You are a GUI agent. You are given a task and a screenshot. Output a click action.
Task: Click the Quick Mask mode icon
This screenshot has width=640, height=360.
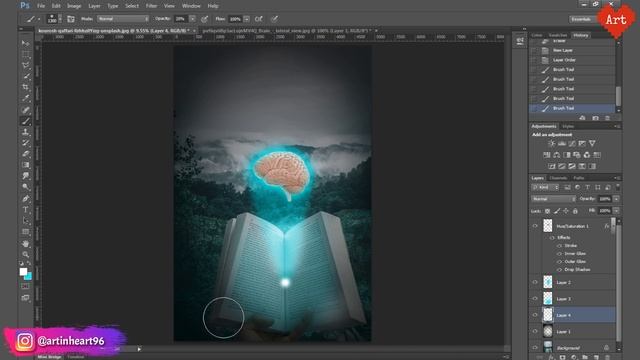pyautogui.click(x=26, y=286)
